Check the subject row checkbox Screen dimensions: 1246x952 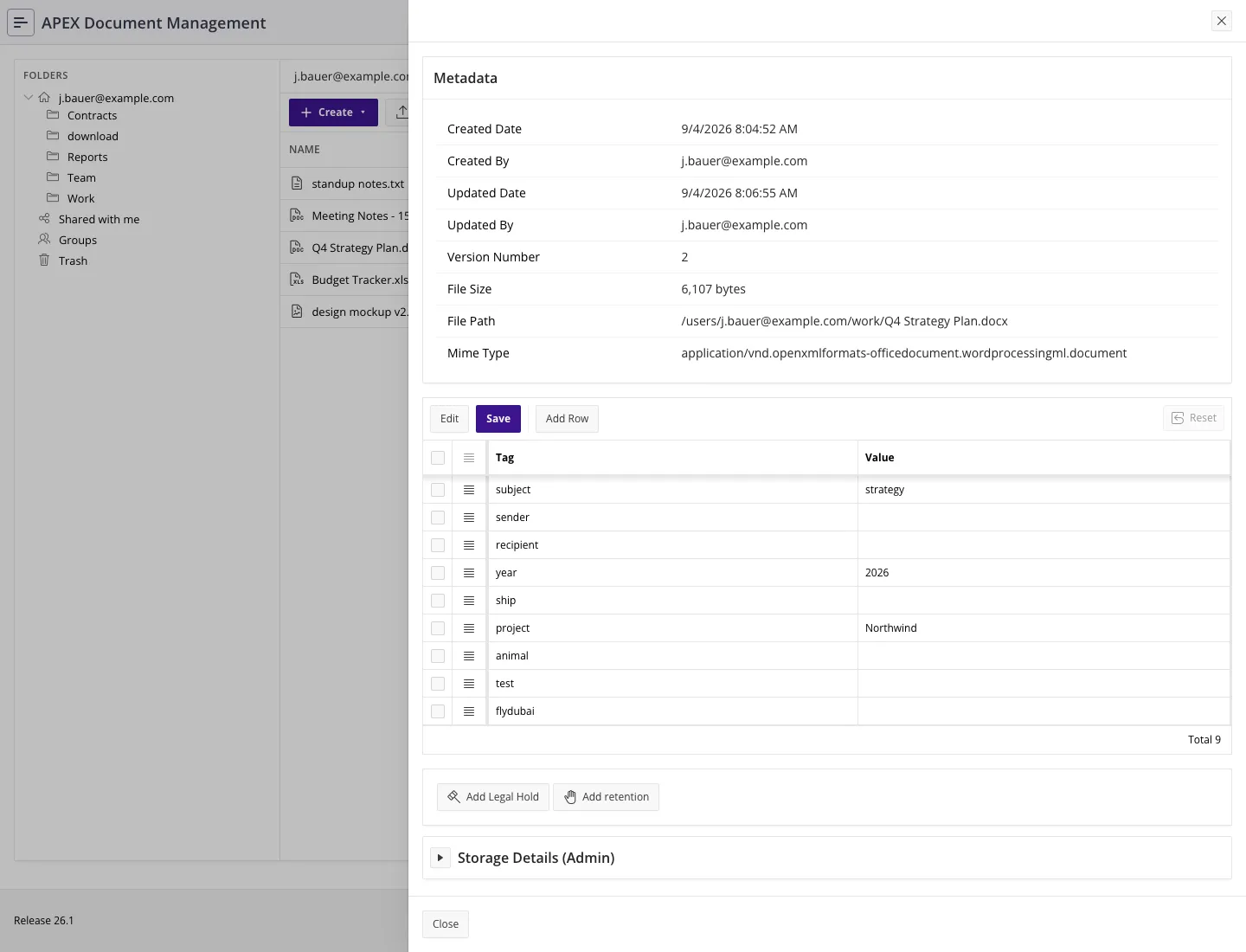(438, 490)
